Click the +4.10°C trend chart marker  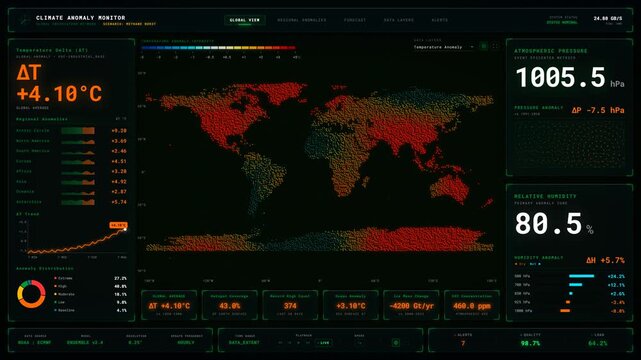coord(118,225)
